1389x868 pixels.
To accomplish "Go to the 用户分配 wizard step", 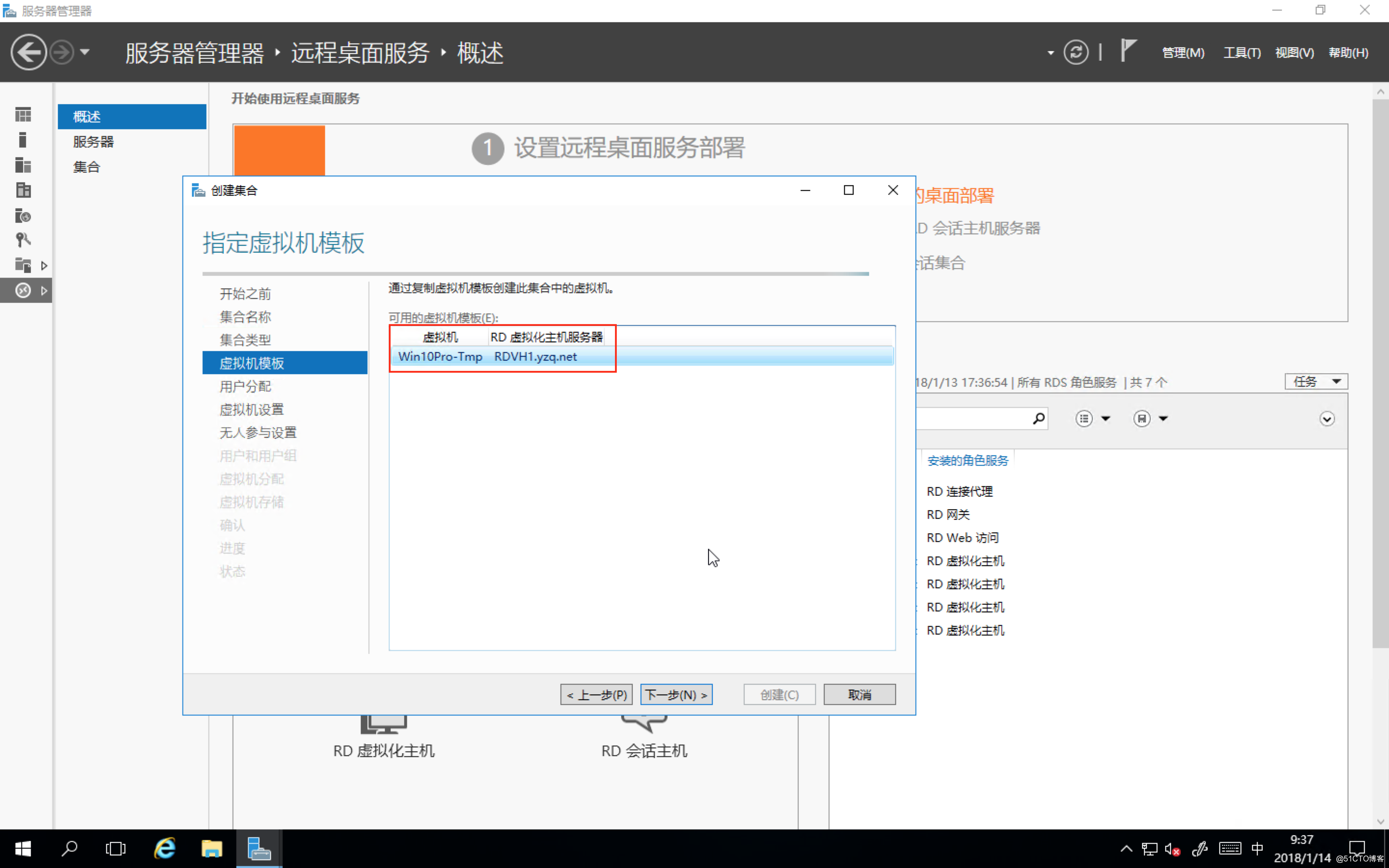I will click(x=245, y=386).
